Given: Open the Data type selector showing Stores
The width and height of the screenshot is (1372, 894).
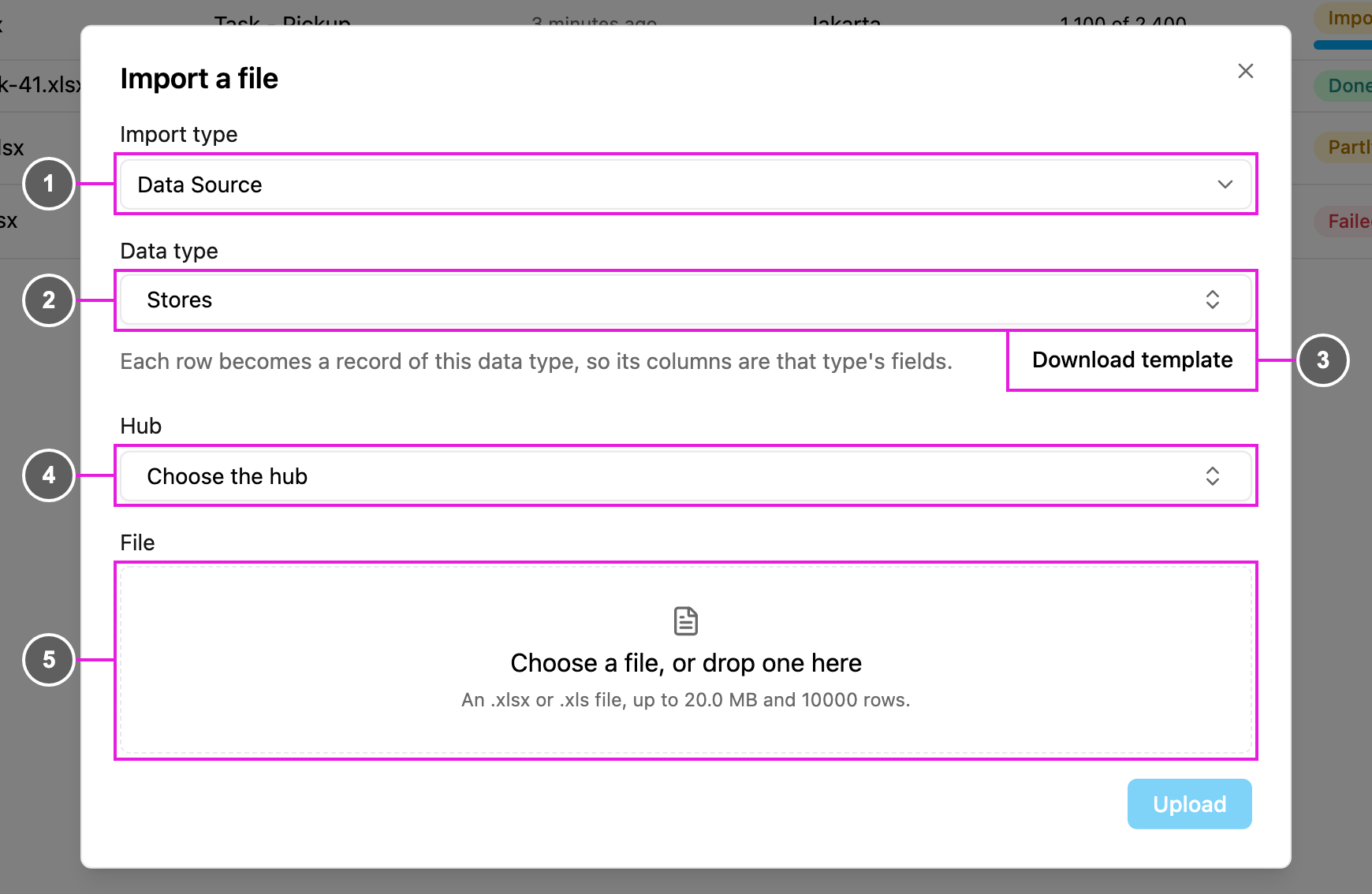Looking at the screenshot, I should click(686, 300).
